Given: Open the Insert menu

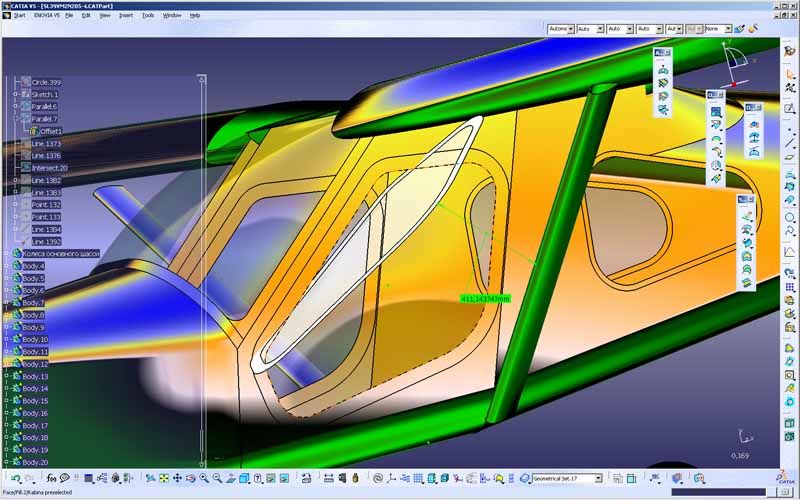Looking at the screenshot, I should click(126, 16).
